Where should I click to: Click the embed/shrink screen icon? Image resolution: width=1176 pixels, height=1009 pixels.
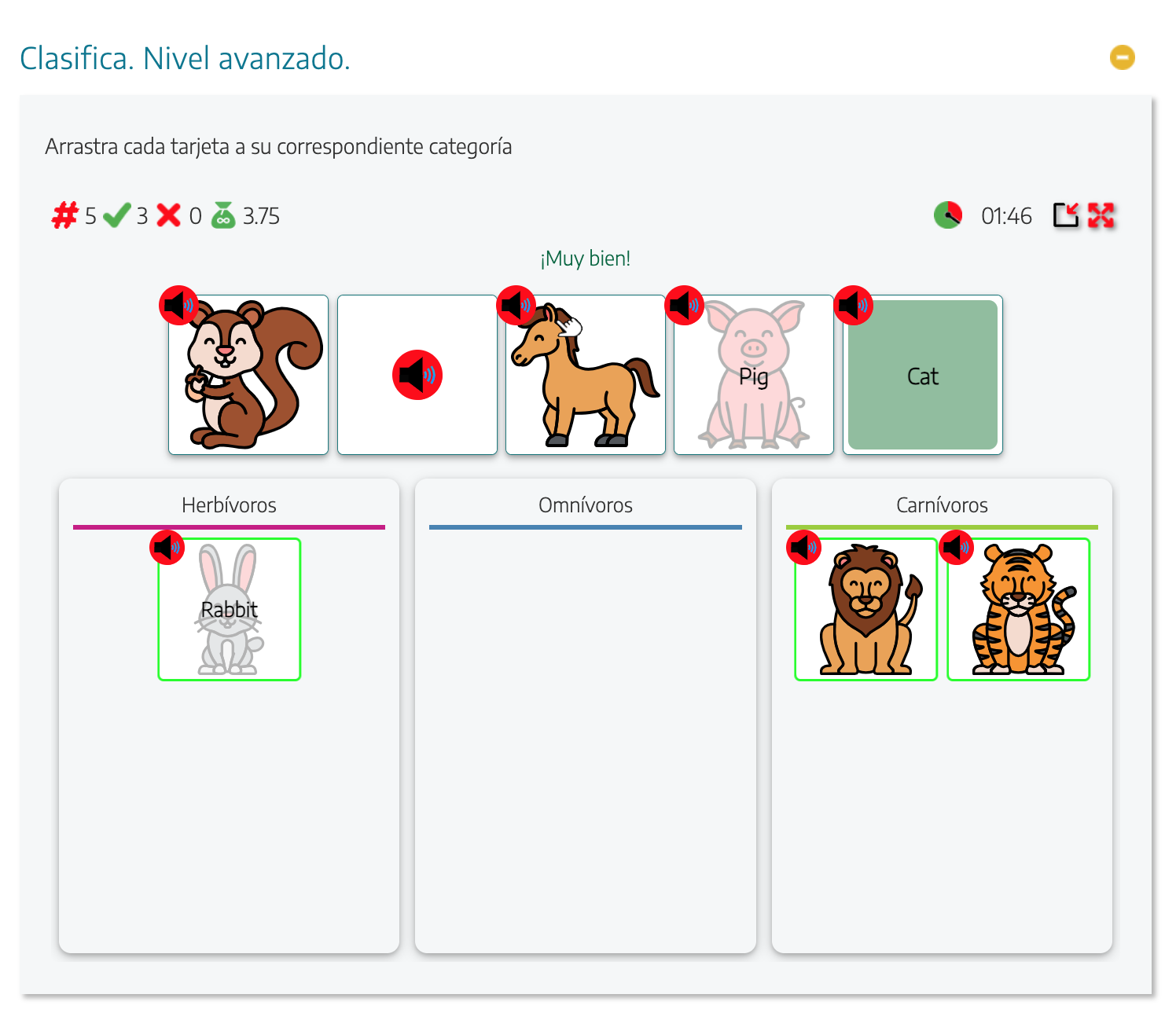[1066, 215]
